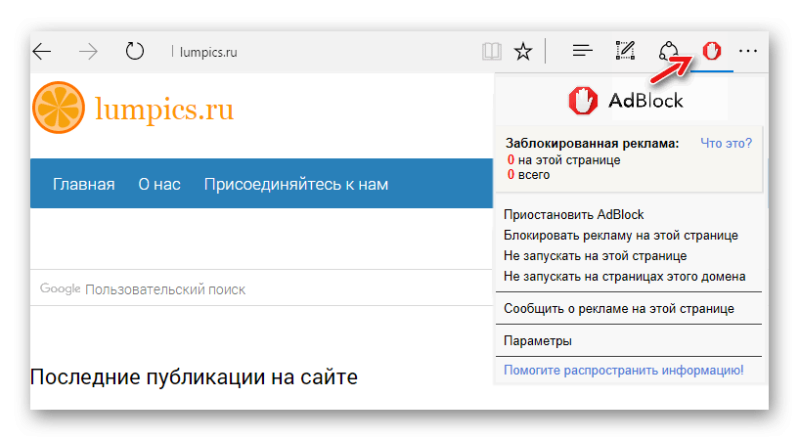This screenshot has height=441, width=800.
Task: Click Заблокированная реклама heading text
Action: pyautogui.click(x=592, y=143)
